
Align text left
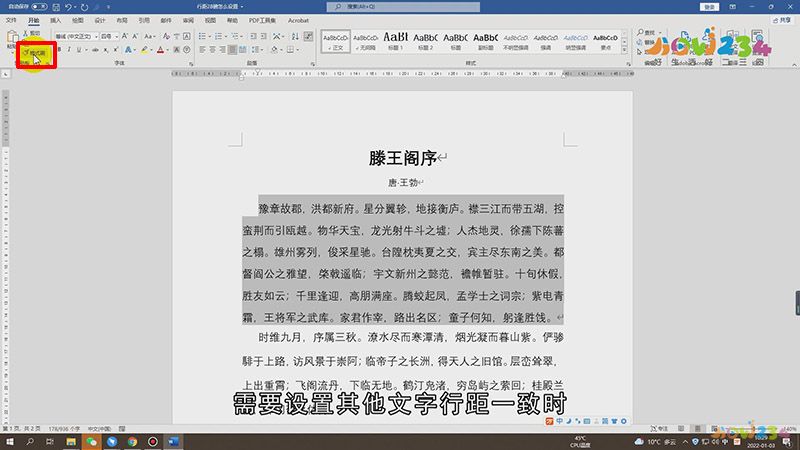pyautogui.click(x=202, y=49)
